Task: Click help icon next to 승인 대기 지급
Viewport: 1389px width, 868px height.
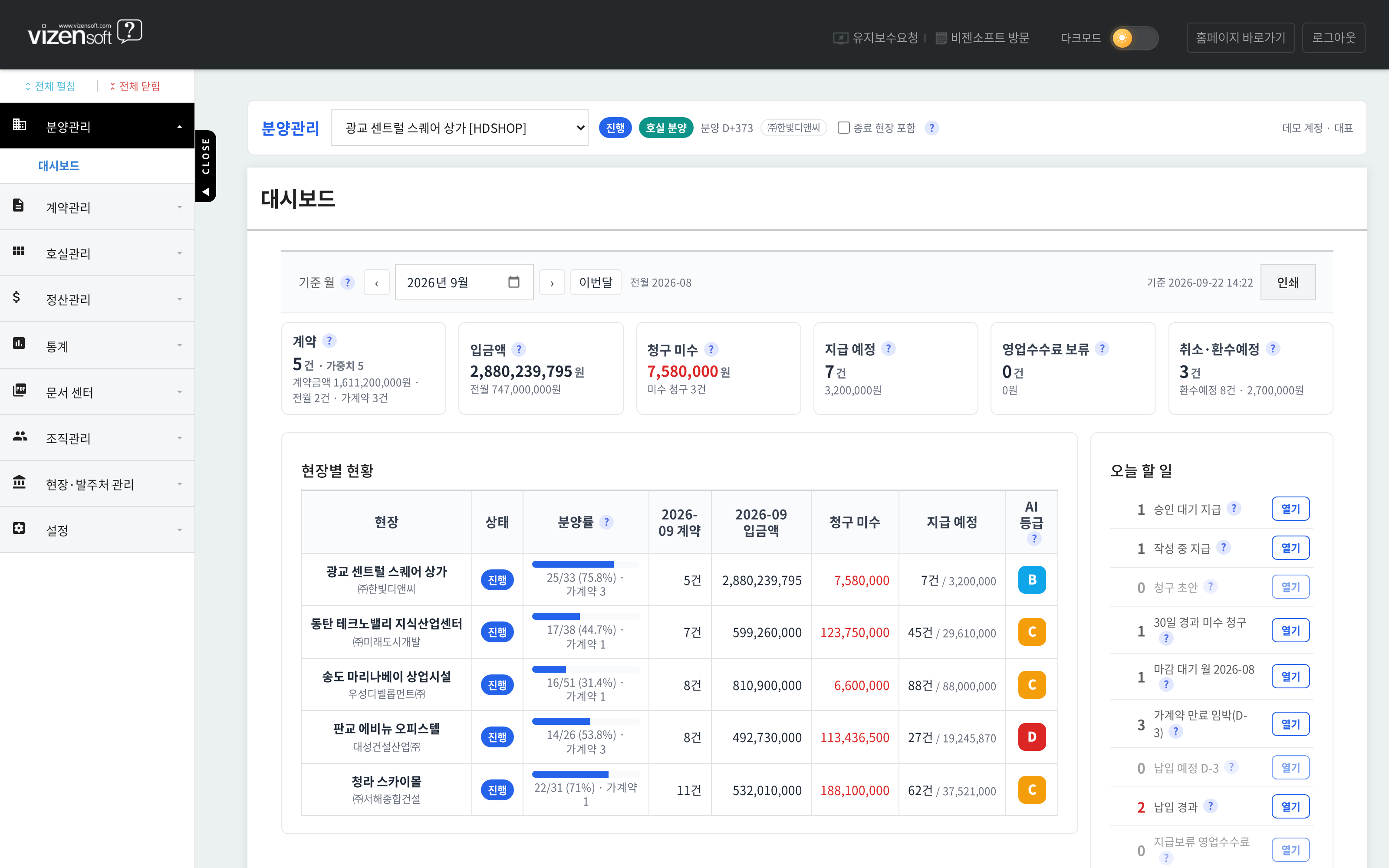Action: pyautogui.click(x=1234, y=509)
